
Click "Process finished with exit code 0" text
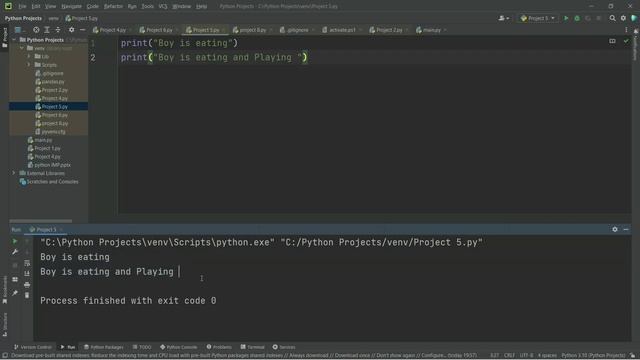point(128,301)
